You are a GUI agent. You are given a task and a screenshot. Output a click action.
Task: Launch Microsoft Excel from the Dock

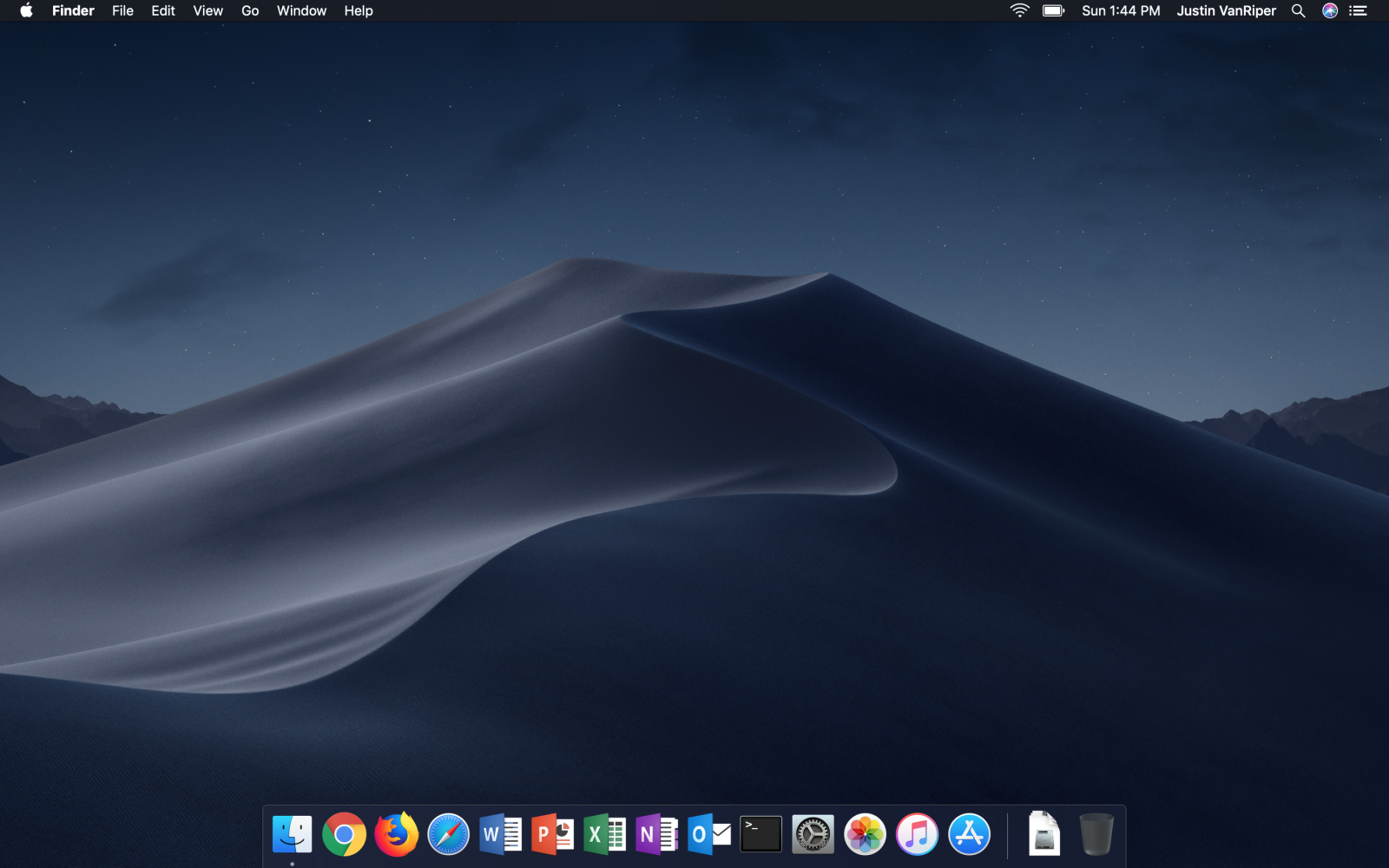click(604, 835)
